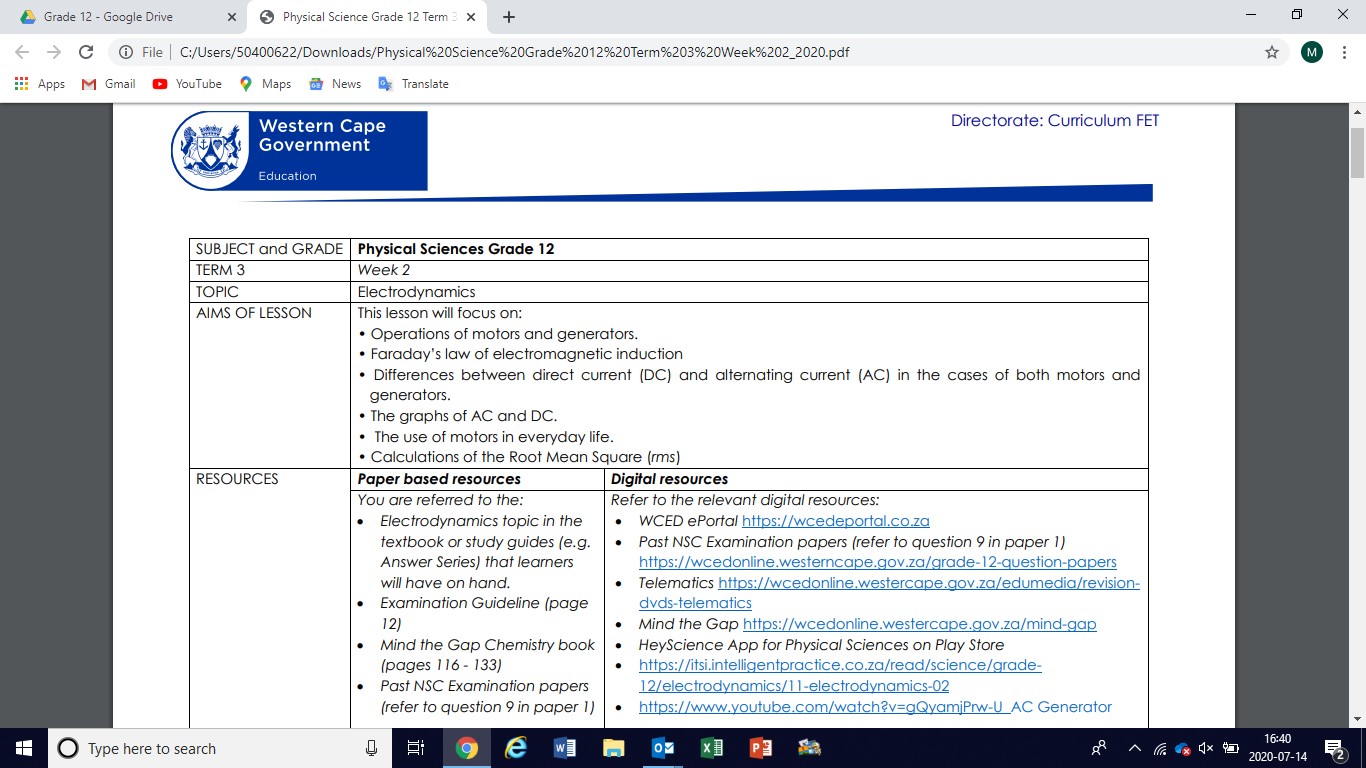
Task: Open PowerPoint from the taskbar
Action: tap(760, 748)
